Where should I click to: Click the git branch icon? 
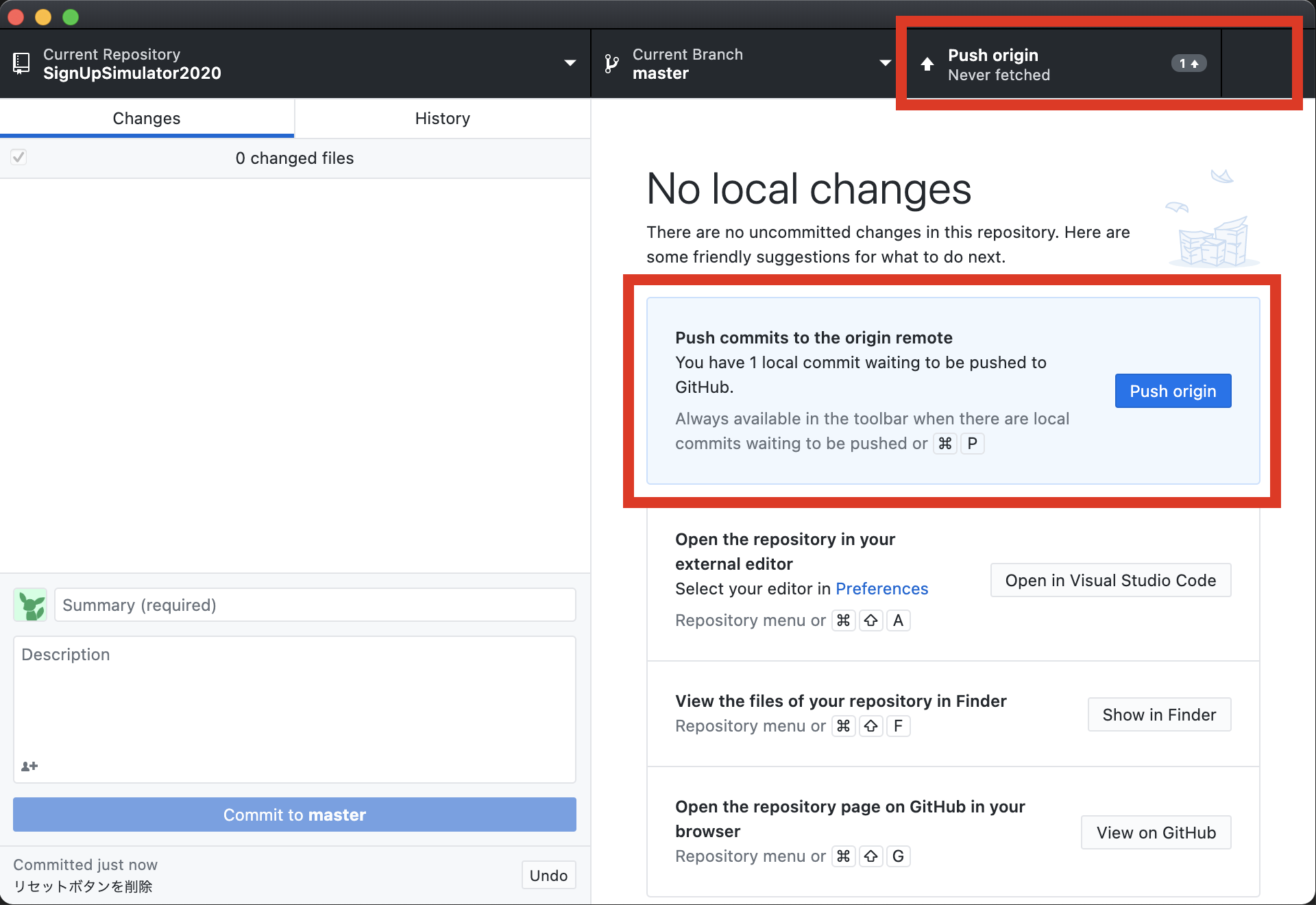pos(611,64)
